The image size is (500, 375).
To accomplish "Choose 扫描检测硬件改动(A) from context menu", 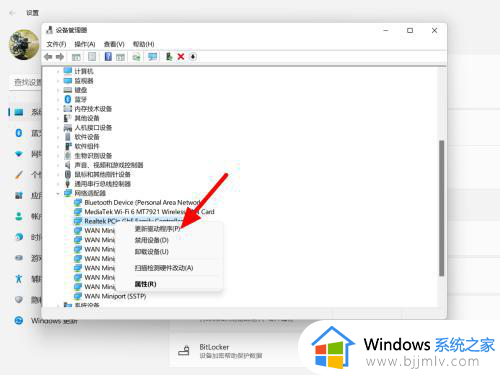I will point(164,268).
